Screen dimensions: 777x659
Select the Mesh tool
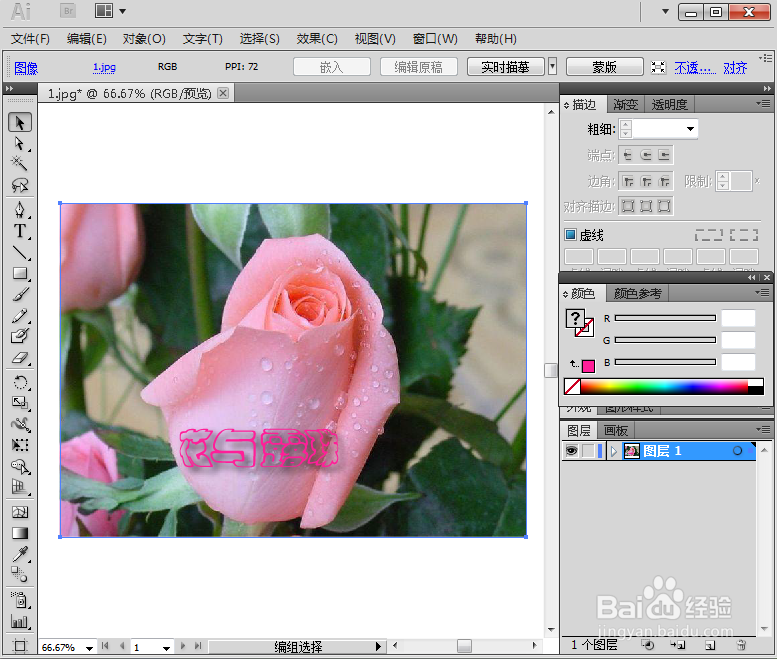[x=20, y=512]
